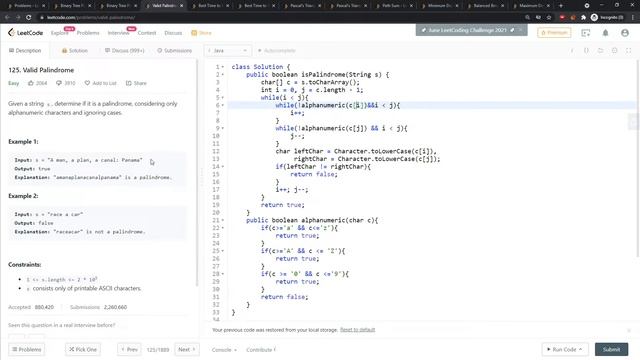Open the Problems list button

[27, 349]
